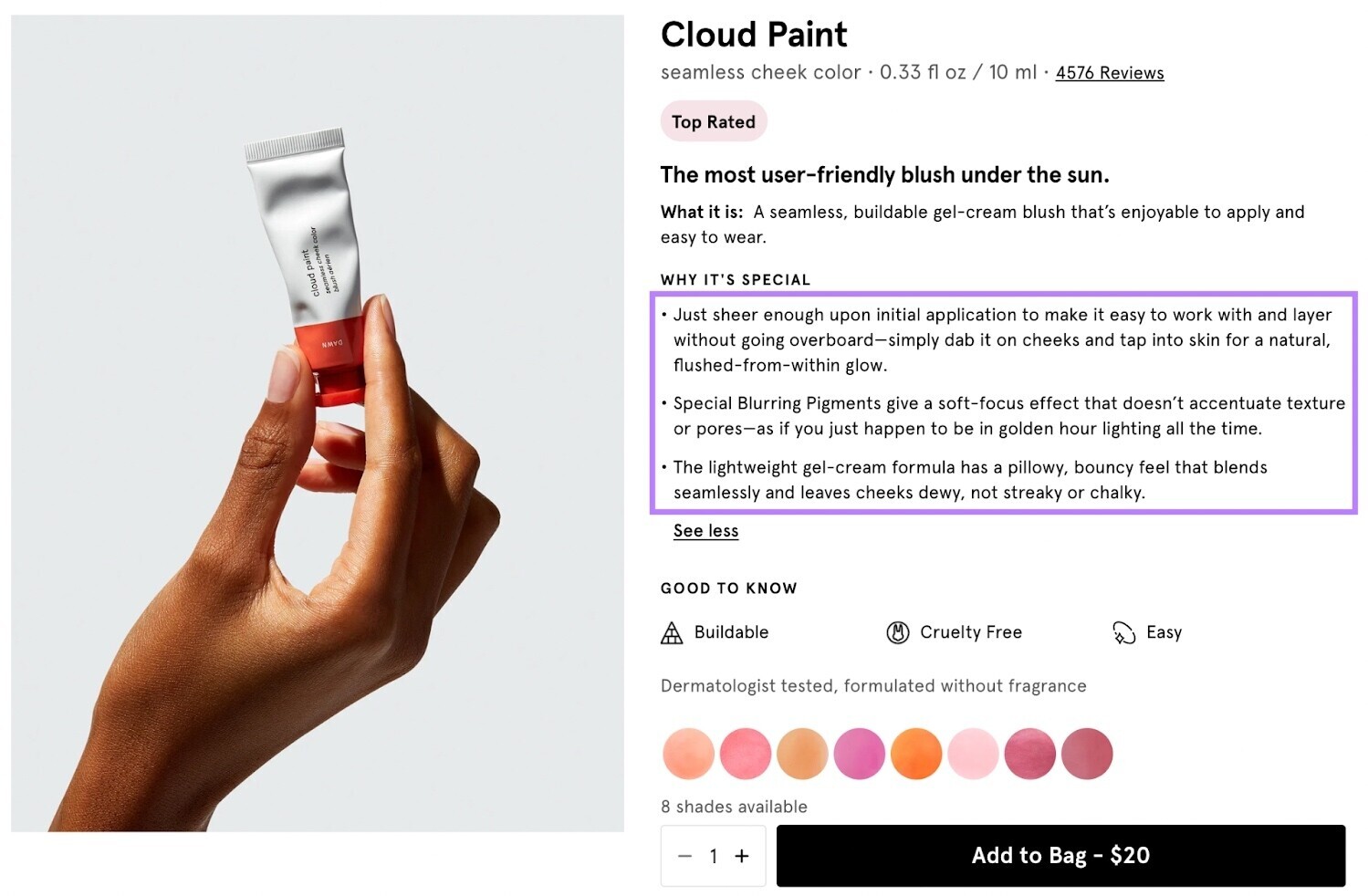The image size is (1368, 896).
Task: Click the Top Rated badge
Action: point(713,121)
